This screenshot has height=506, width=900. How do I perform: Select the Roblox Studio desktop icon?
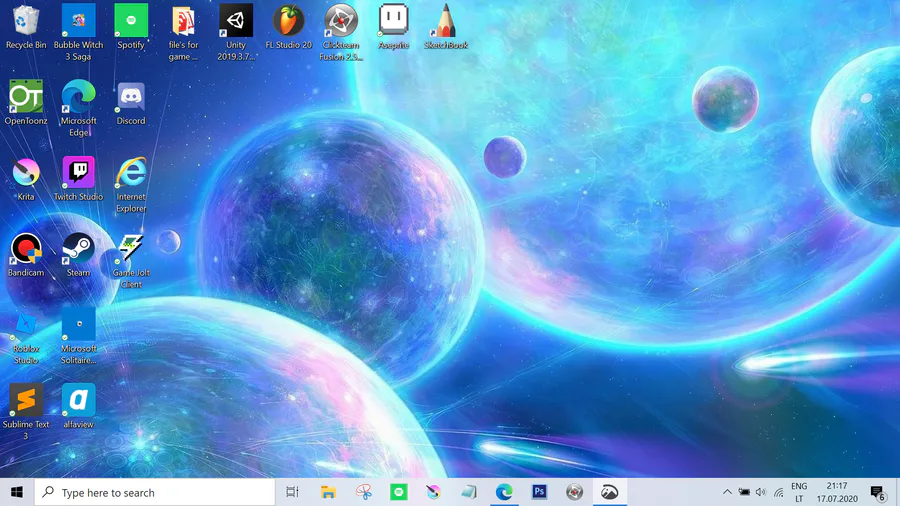pyautogui.click(x=26, y=338)
